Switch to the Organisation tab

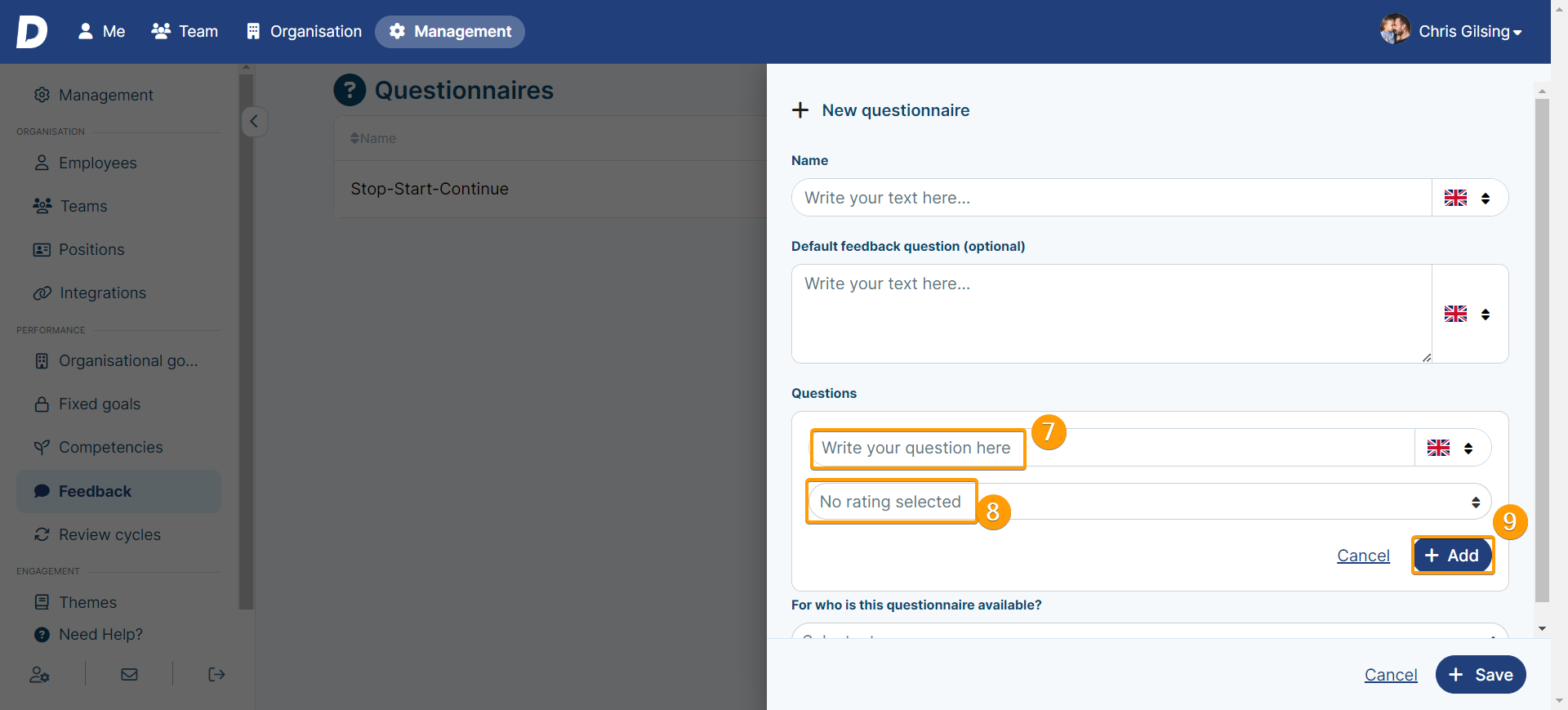304,32
